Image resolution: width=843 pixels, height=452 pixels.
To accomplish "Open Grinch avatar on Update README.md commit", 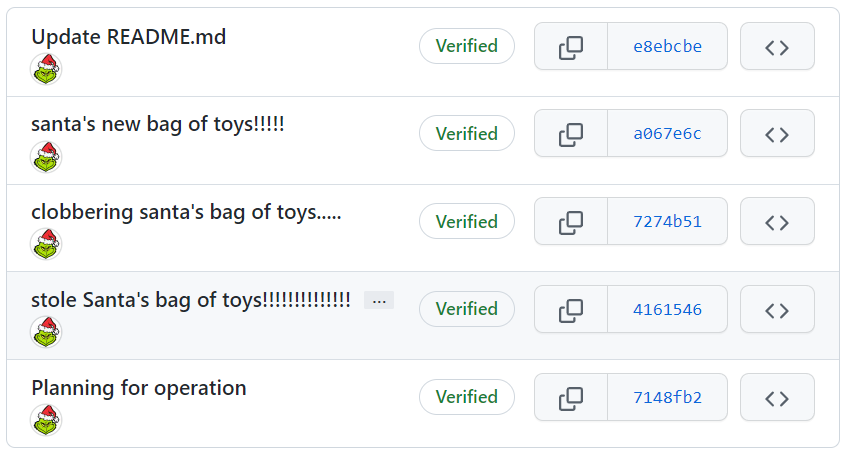I will [x=46, y=69].
